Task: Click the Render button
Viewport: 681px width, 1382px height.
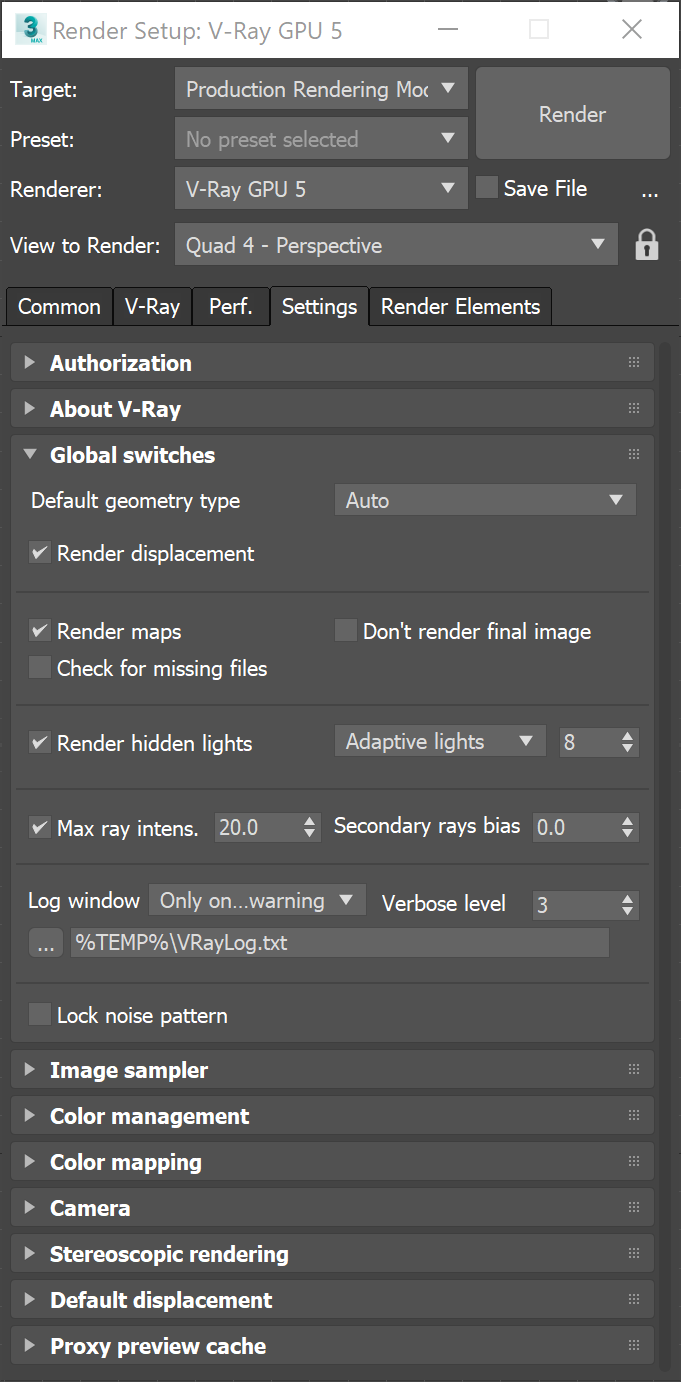Action: 572,114
